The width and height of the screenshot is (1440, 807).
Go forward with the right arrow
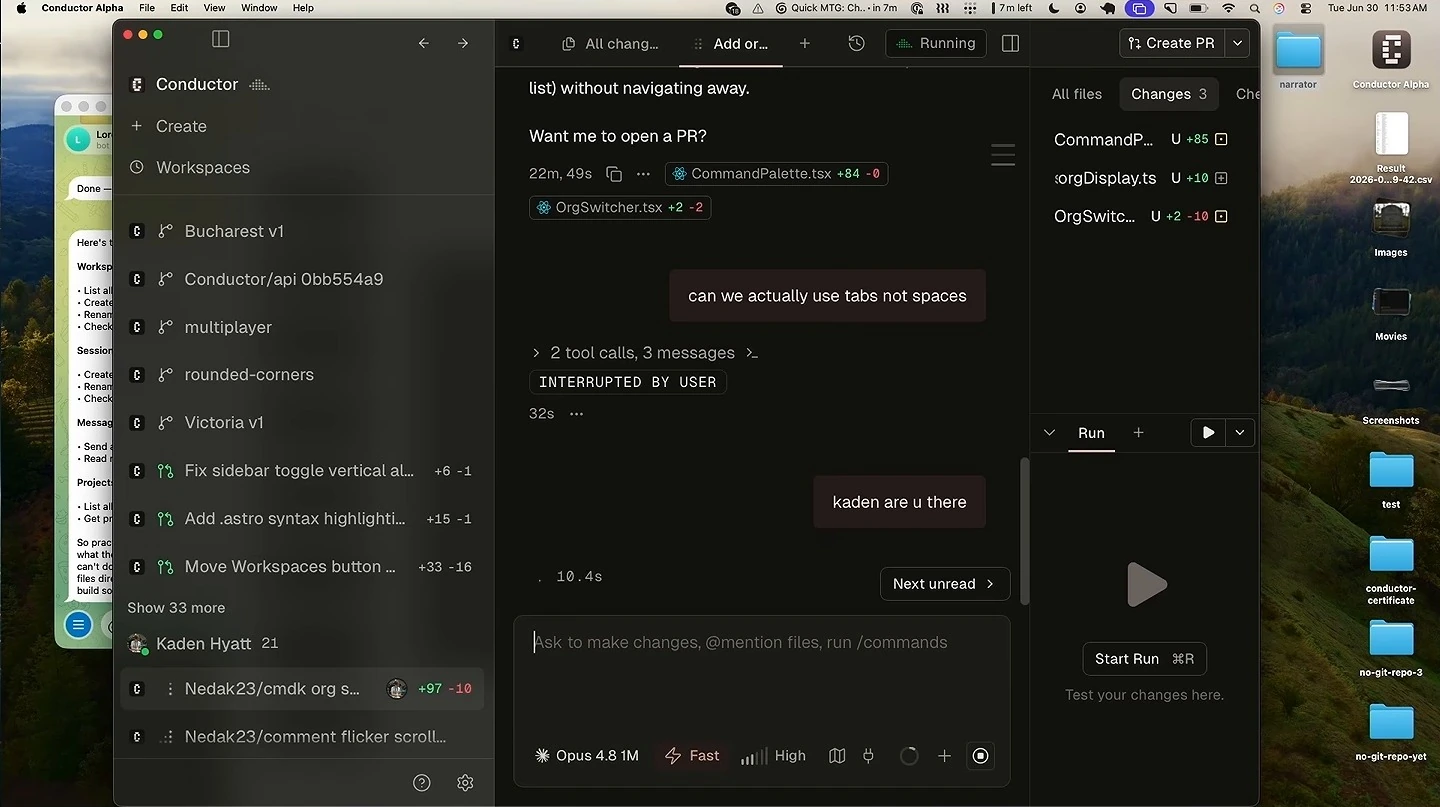point(462,43)
